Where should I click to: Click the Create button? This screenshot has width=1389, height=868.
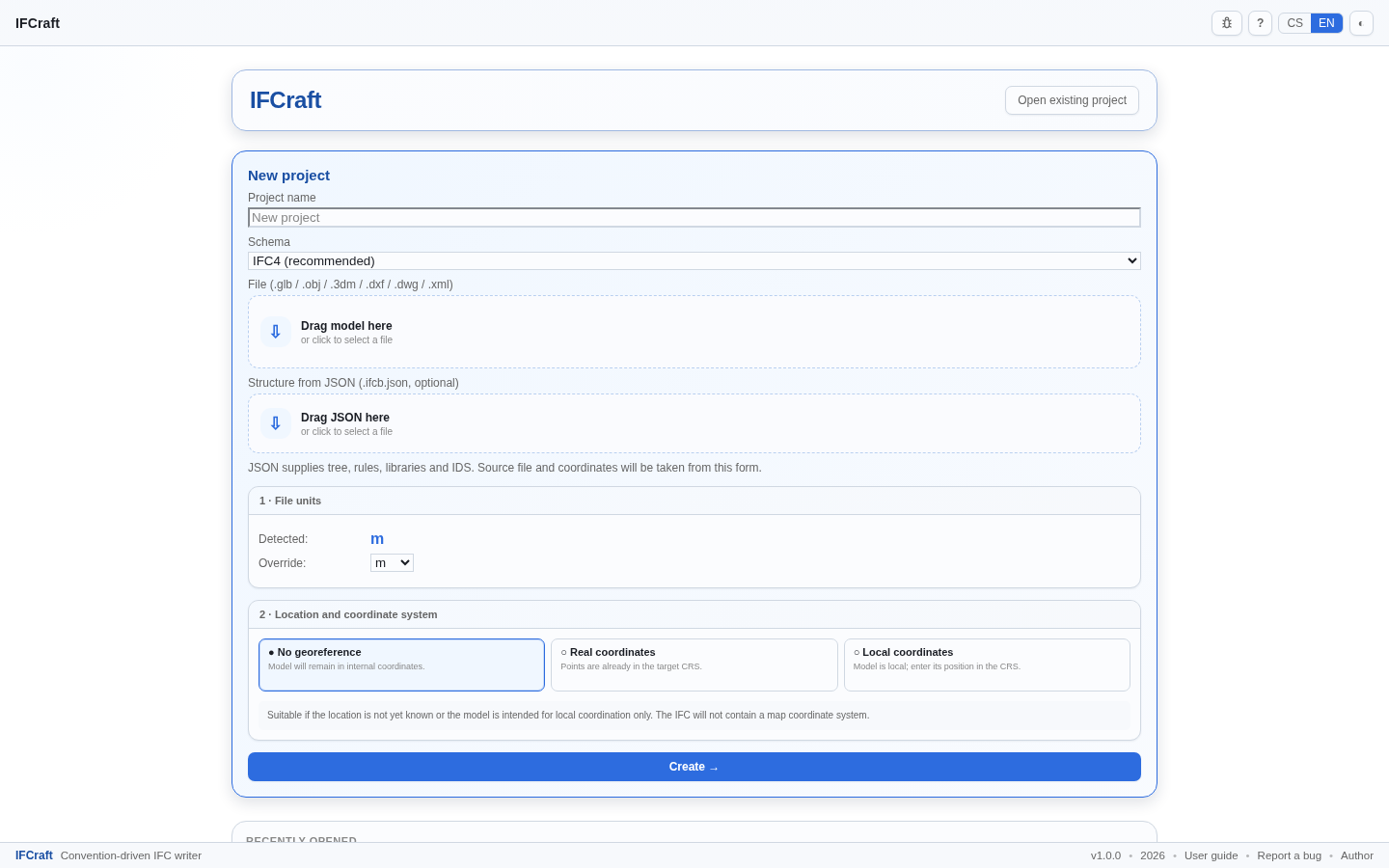click(694, 767)
